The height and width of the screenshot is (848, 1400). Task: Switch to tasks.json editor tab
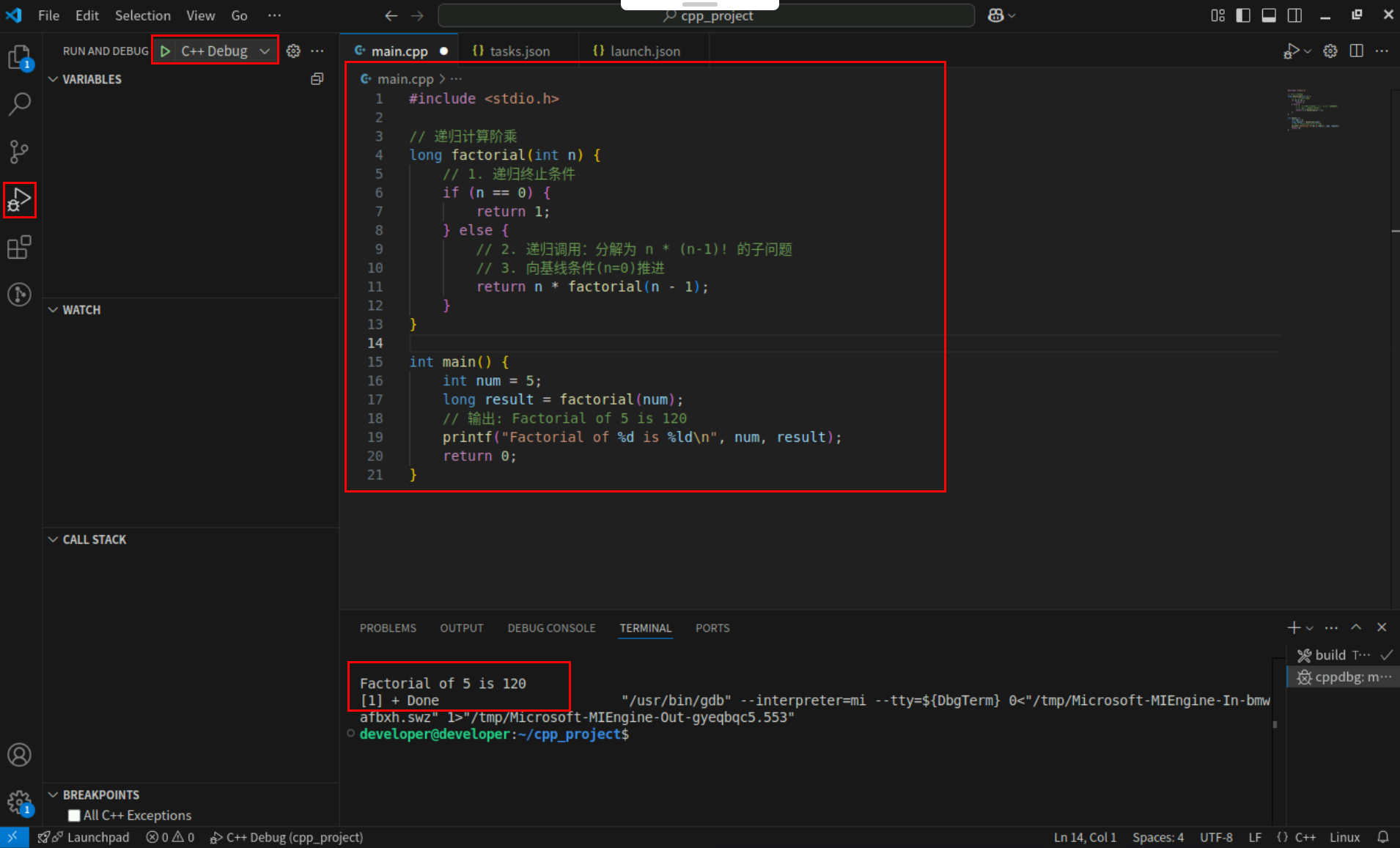(x=518, y=51)
